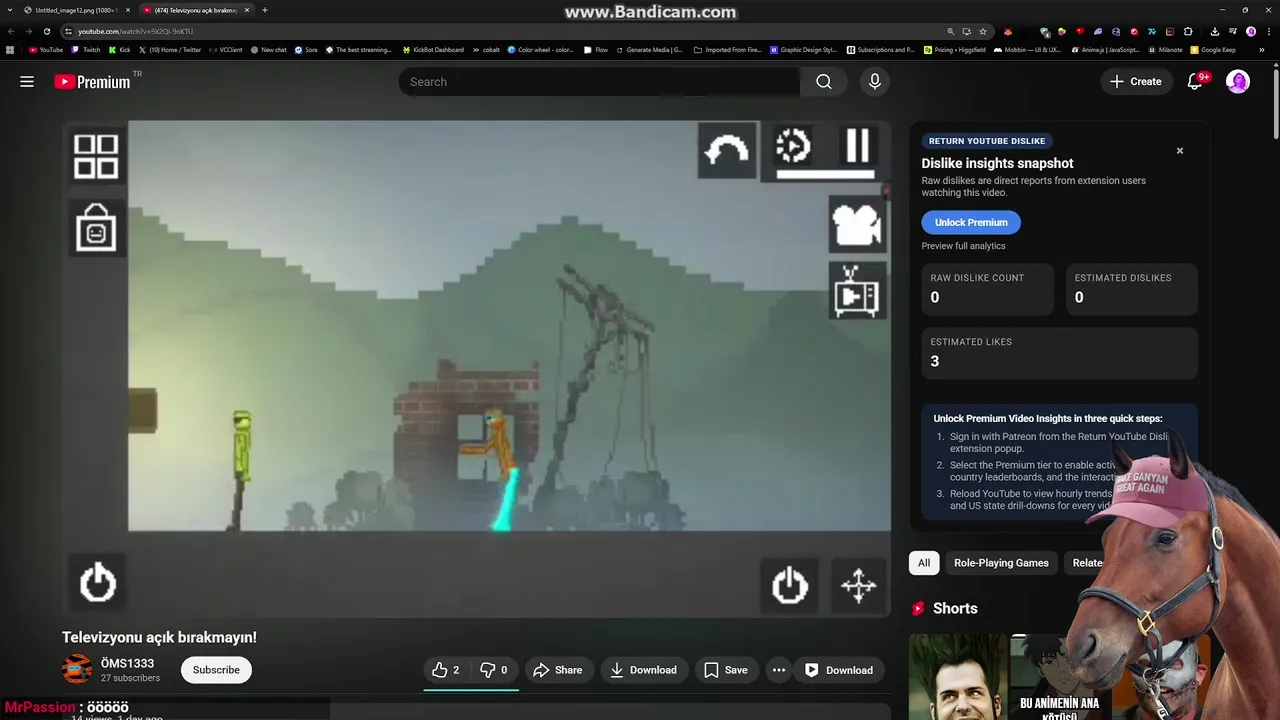The image size is (1280, 720).
Task: Open the Create menu
Action: (x=1136, y=82)
